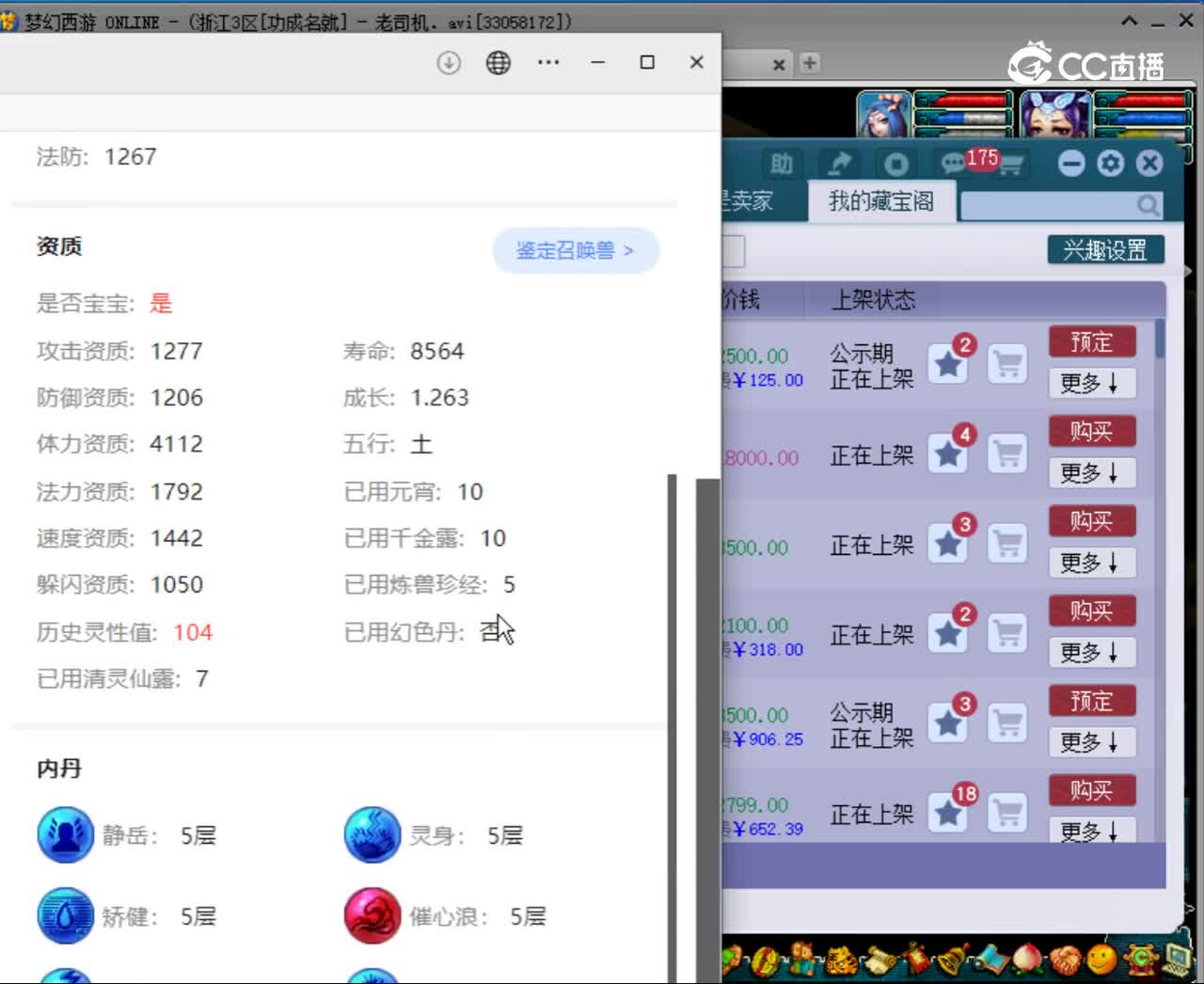Toggle favorite star on ¥125.00 listing
The width and height of the screenshot is (1204, 984).
(948, 364)
